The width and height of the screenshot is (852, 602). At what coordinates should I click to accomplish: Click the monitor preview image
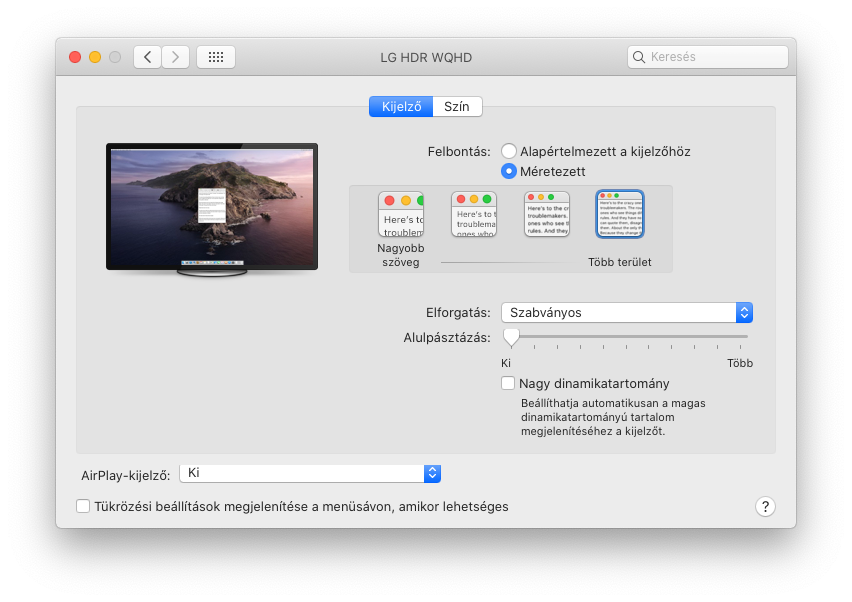(x=212, y=210)
